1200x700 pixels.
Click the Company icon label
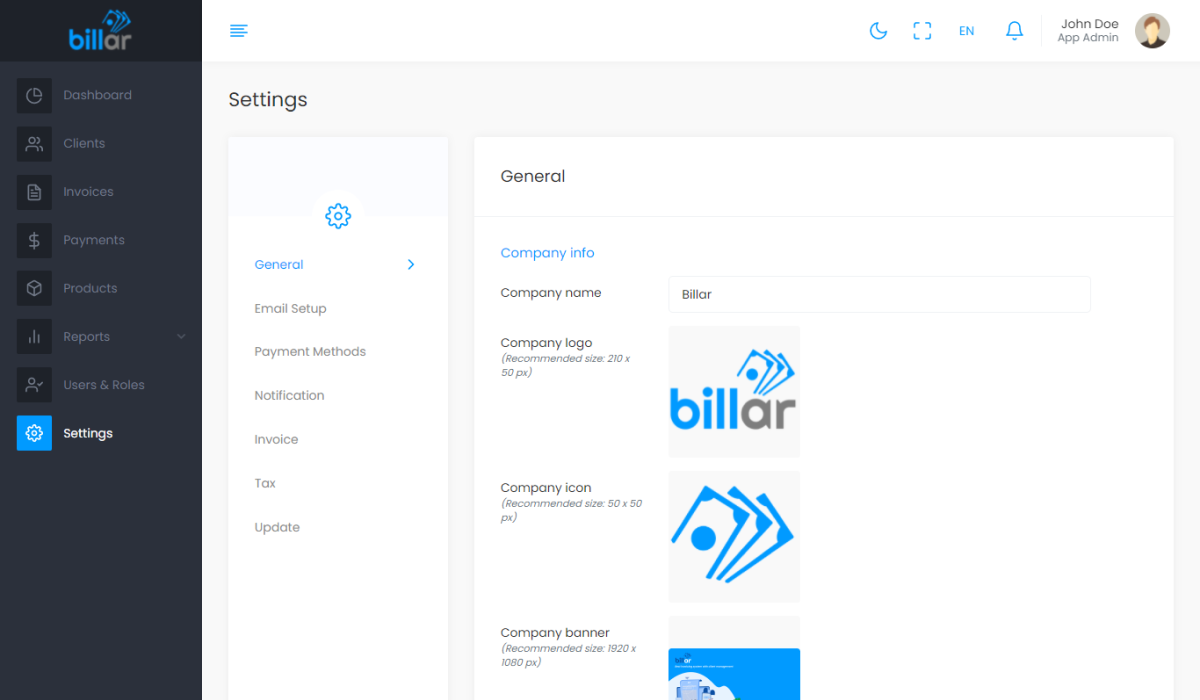[x=546, y=488]
